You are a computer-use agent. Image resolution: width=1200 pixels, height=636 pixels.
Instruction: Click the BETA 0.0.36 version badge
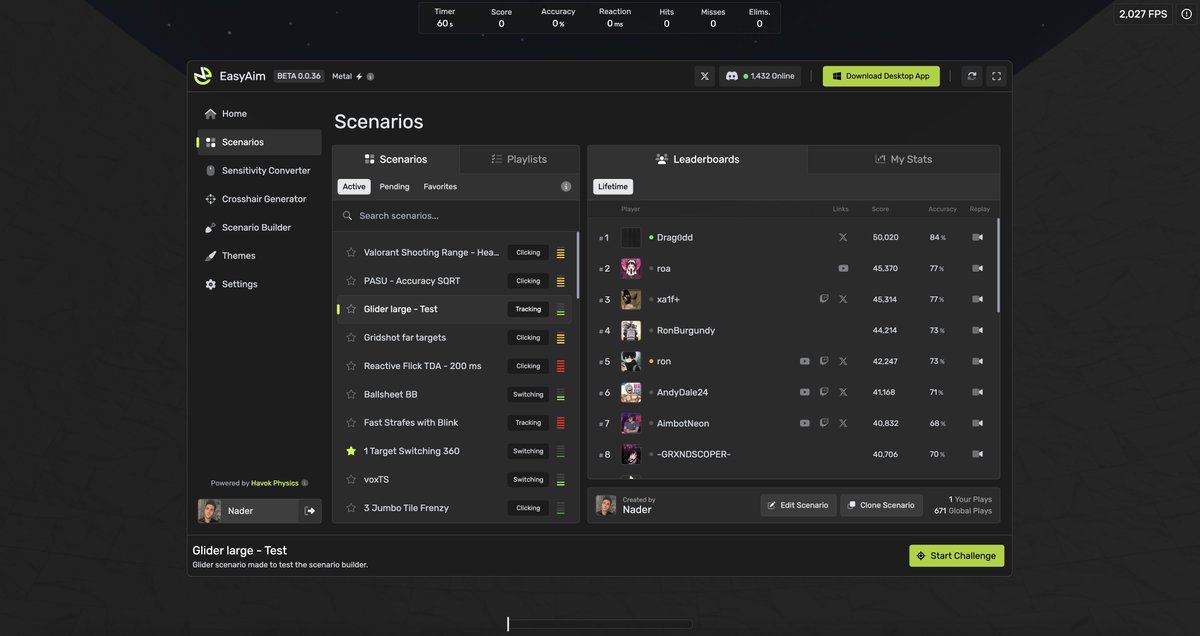click(x=299, y=76)
